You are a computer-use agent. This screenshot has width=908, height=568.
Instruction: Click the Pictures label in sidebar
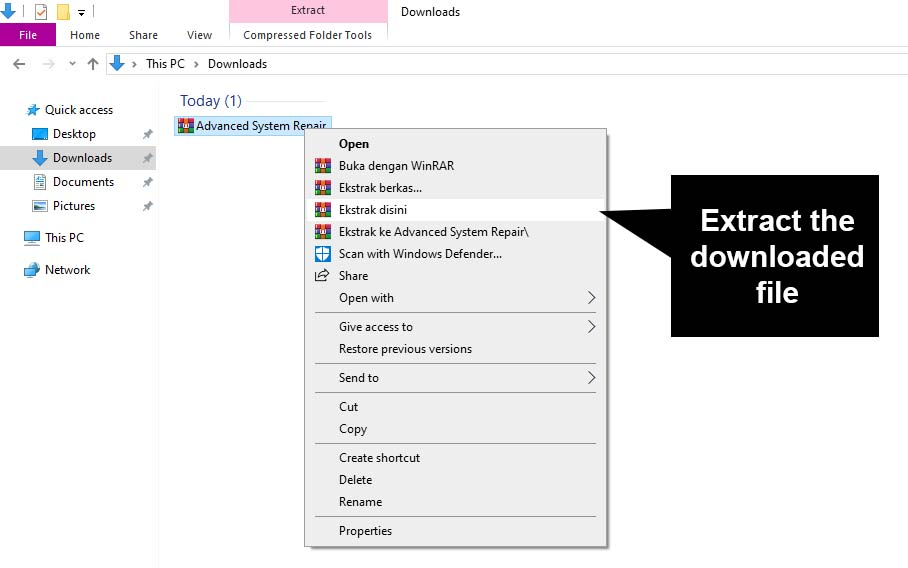74,206
